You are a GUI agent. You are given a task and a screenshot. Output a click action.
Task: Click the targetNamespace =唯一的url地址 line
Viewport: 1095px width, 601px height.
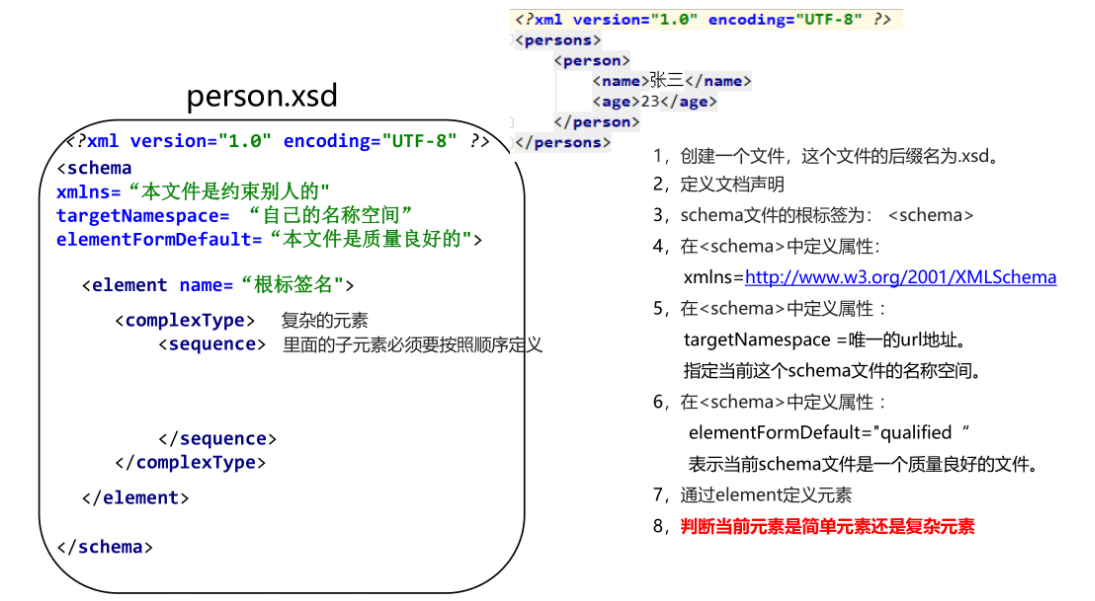(x=825, y=340)
